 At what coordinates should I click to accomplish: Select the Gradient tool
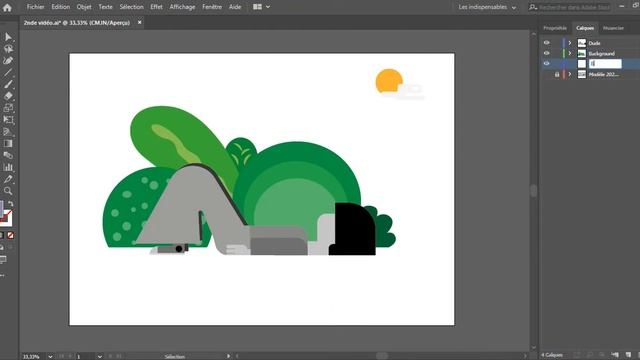click(x=8, y=144)
